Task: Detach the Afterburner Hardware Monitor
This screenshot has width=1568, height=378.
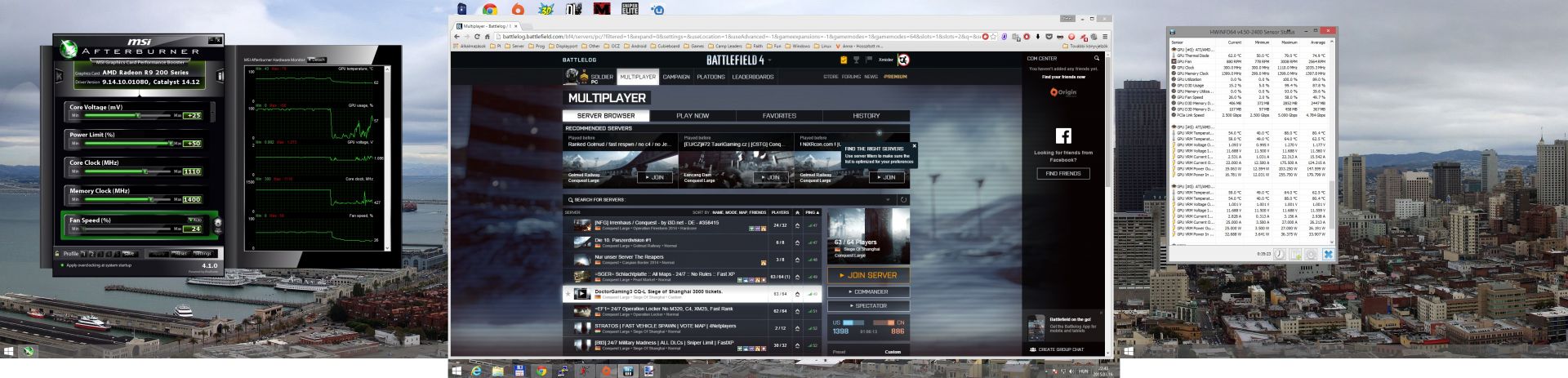Action: pos(318,60)
